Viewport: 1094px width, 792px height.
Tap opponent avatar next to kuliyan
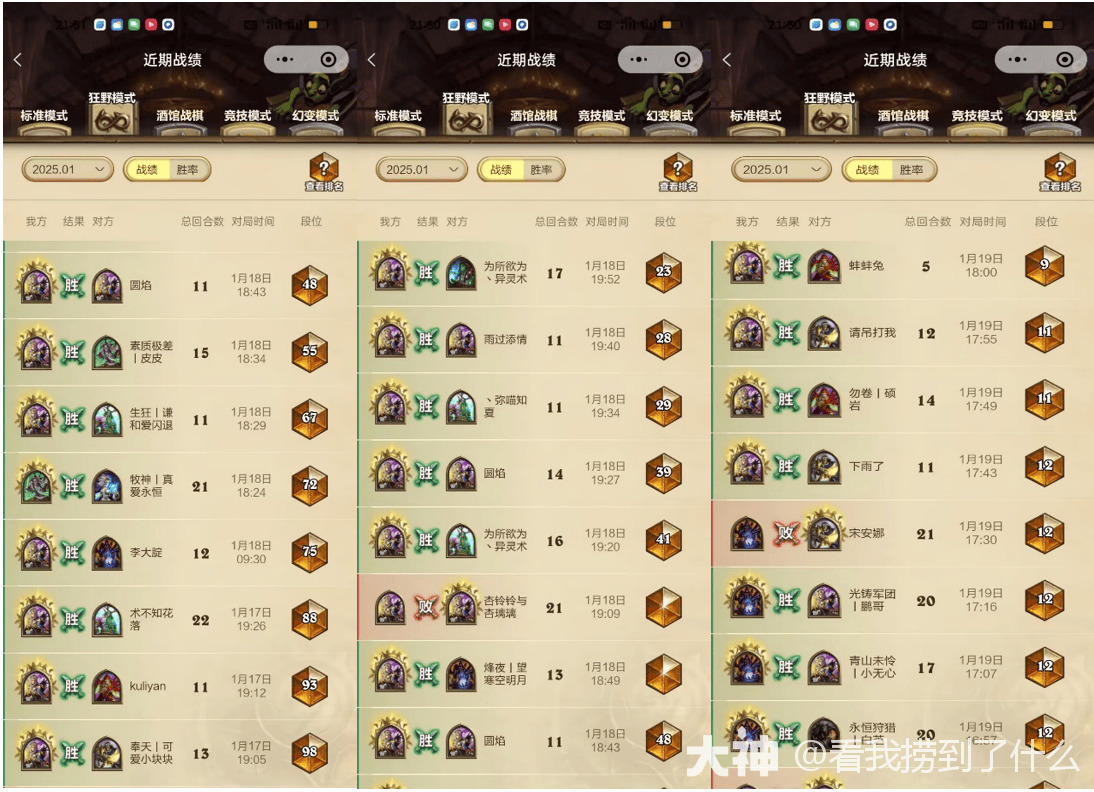tap(107, 687)
